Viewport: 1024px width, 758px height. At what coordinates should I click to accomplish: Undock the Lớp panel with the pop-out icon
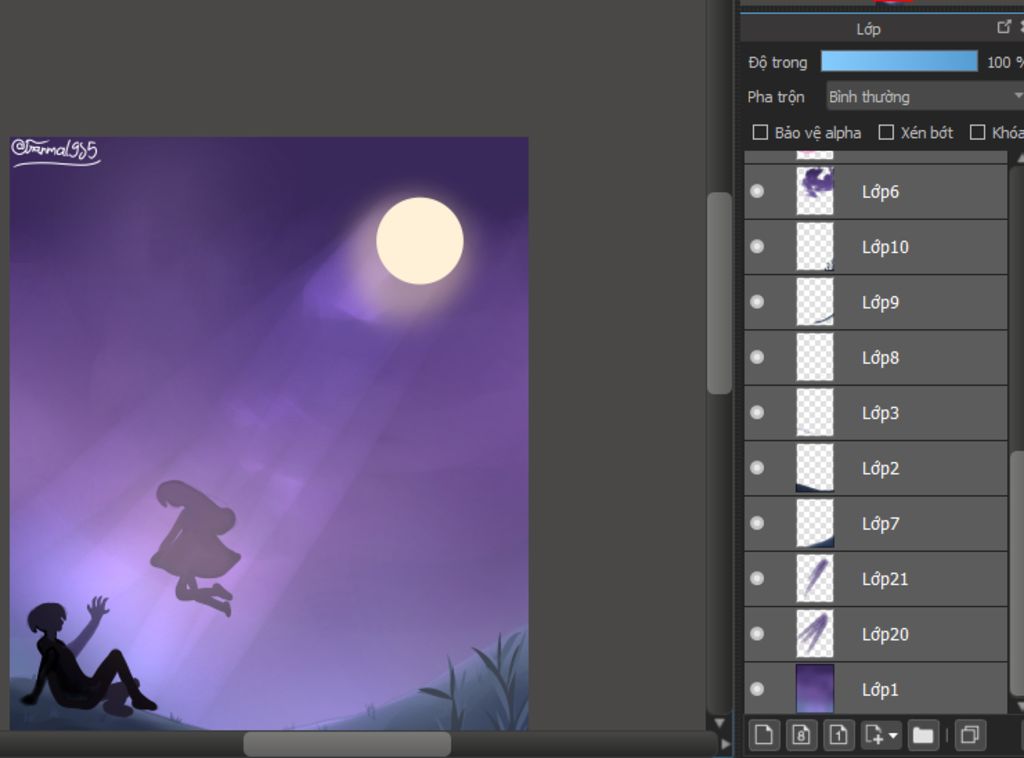[1004, 28]
